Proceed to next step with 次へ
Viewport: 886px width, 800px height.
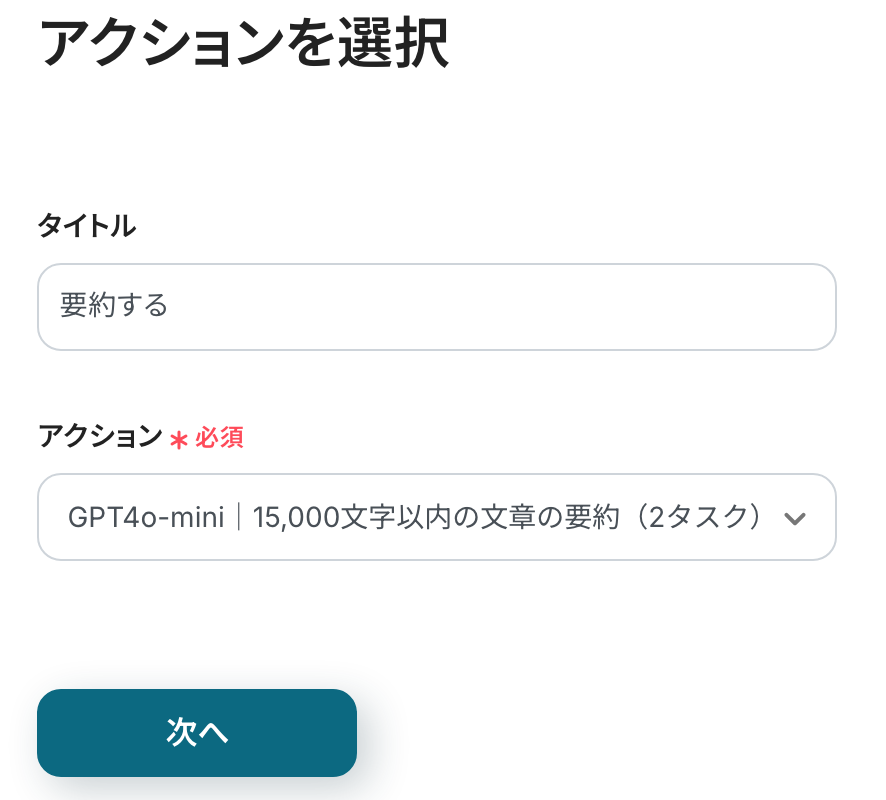click(197, 733)
